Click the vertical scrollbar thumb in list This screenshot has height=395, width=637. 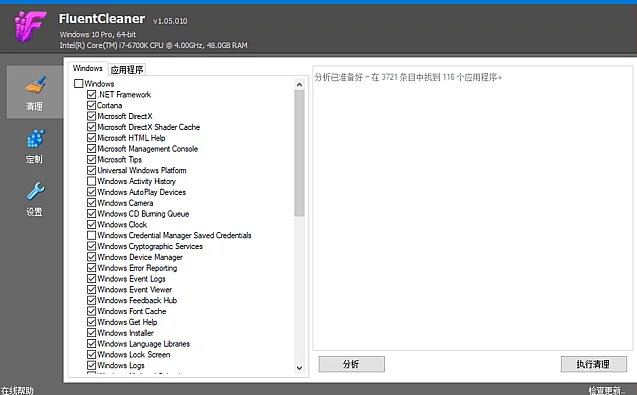tap(299, 153)
